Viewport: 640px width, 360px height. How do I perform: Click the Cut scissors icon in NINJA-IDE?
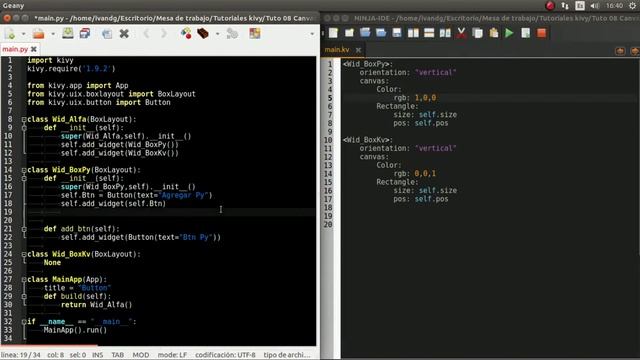pos(461,33)
